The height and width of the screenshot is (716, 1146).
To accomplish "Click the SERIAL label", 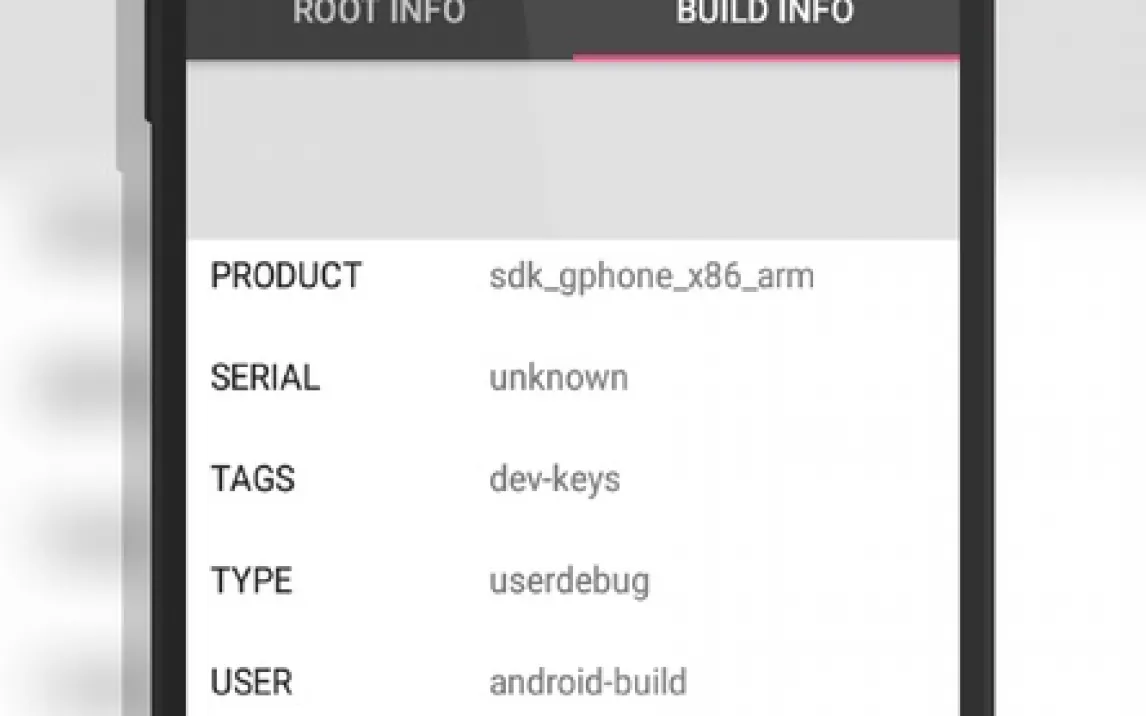I will point(265,378).
